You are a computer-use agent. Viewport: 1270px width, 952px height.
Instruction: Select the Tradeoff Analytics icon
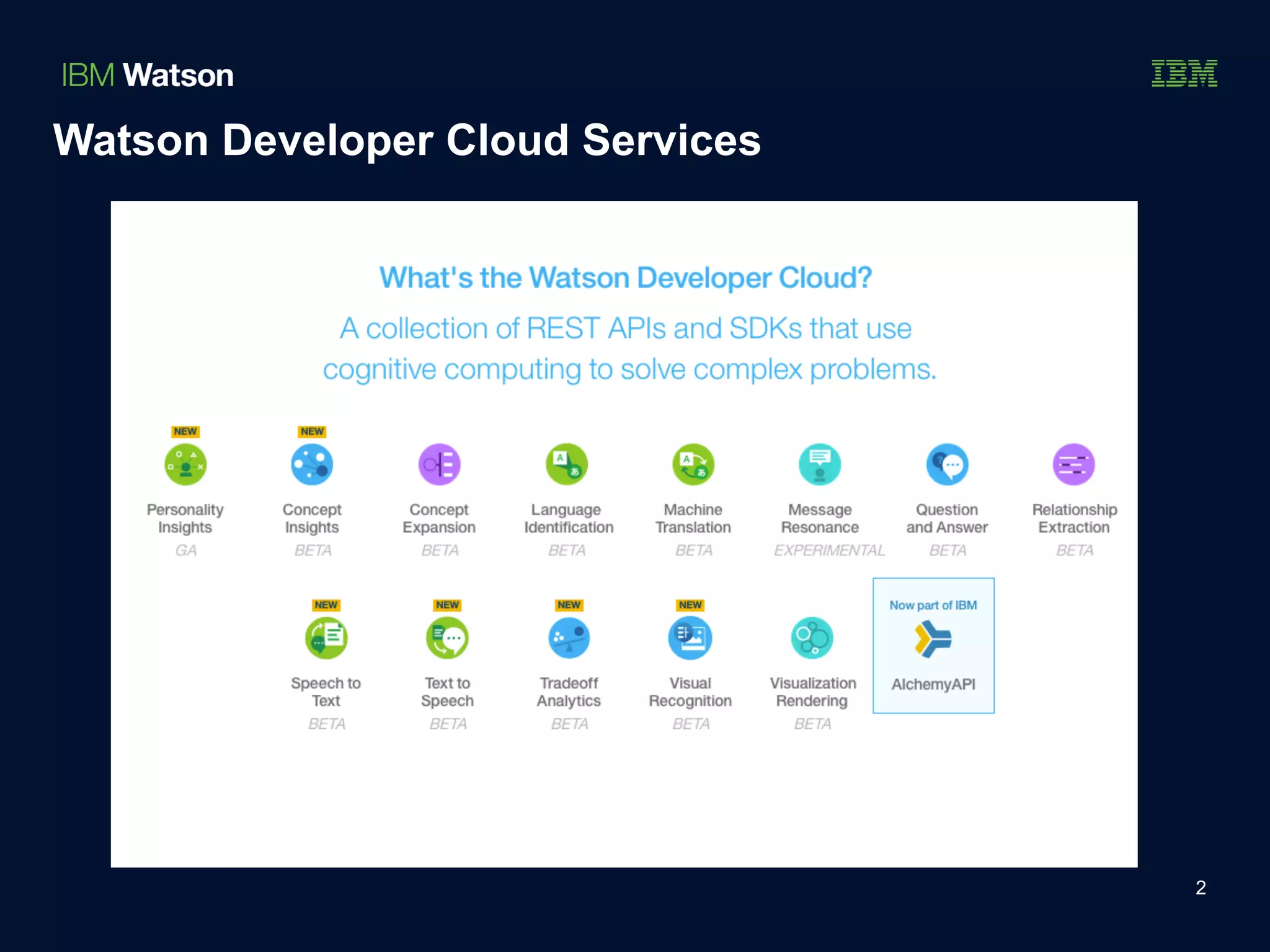coord(569,638)
